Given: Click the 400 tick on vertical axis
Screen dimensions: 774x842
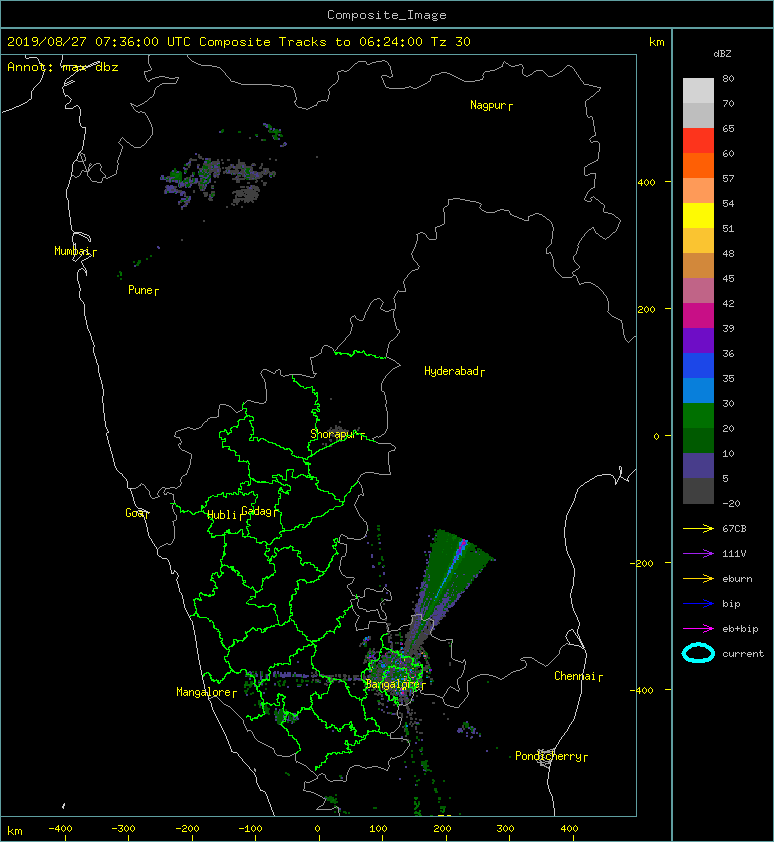Looking at the screenshot, I should coord(647,182).
